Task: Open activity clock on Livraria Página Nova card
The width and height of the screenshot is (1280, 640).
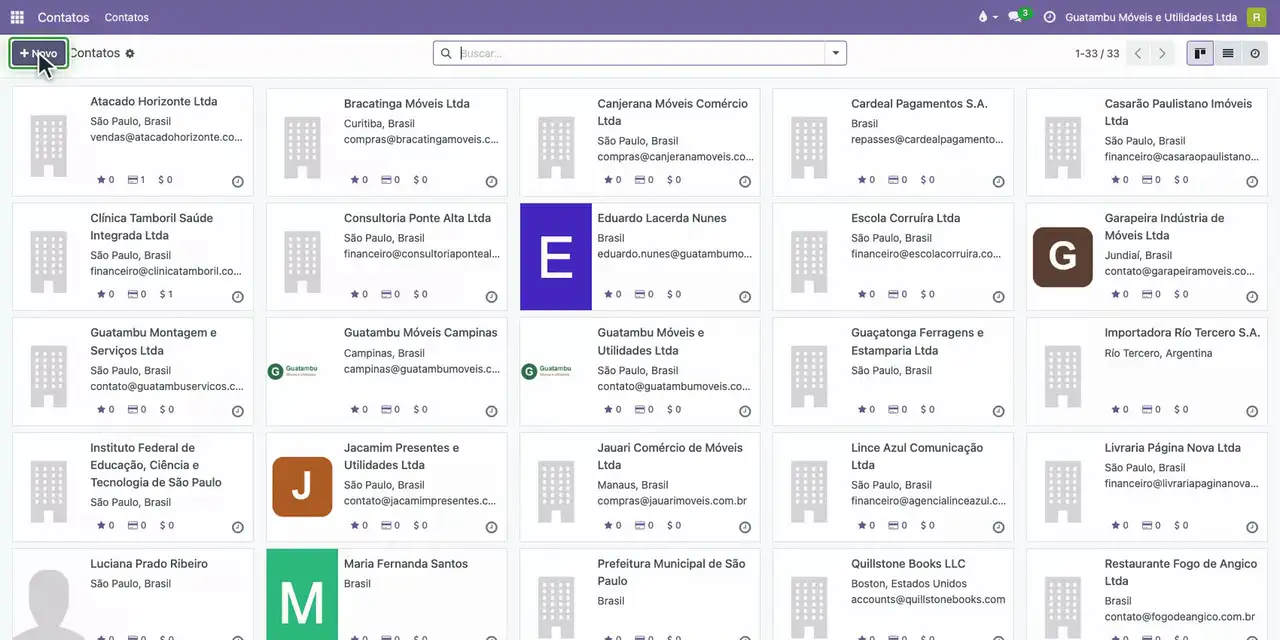Action: (x=1252, y=527)
